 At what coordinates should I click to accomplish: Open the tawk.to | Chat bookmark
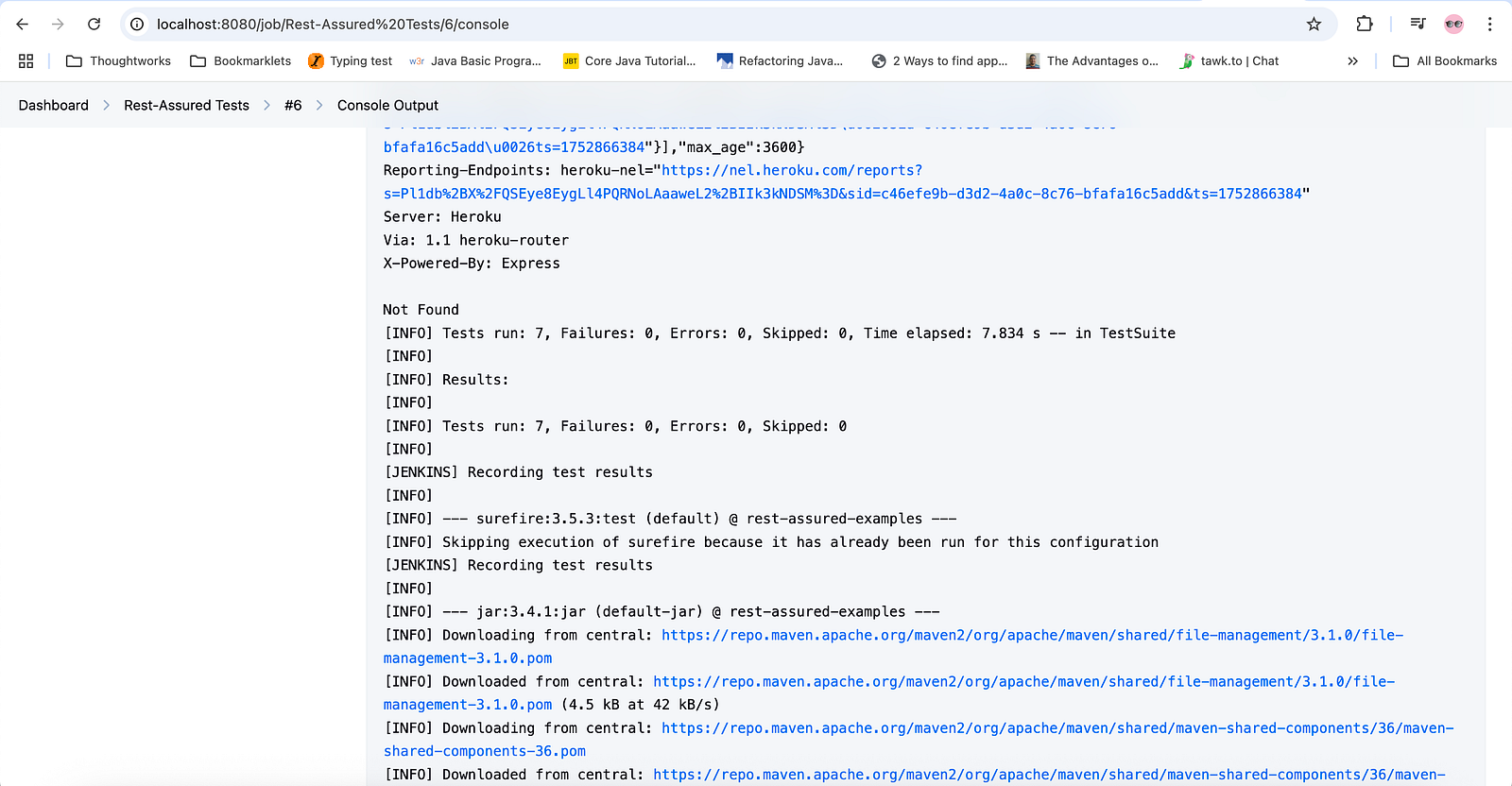point(1228,61)
